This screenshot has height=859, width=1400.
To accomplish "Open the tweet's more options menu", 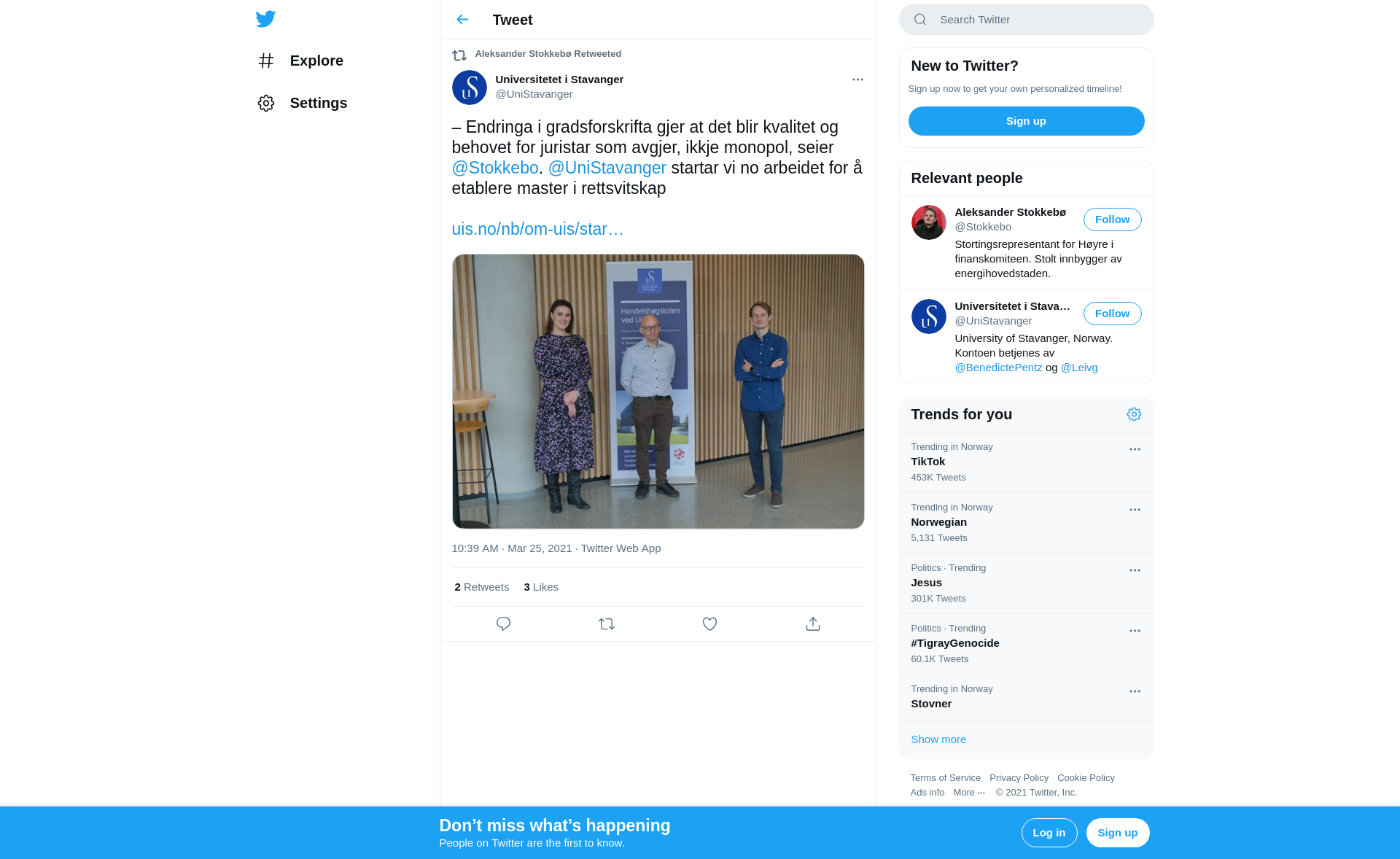I will (857, 79).
